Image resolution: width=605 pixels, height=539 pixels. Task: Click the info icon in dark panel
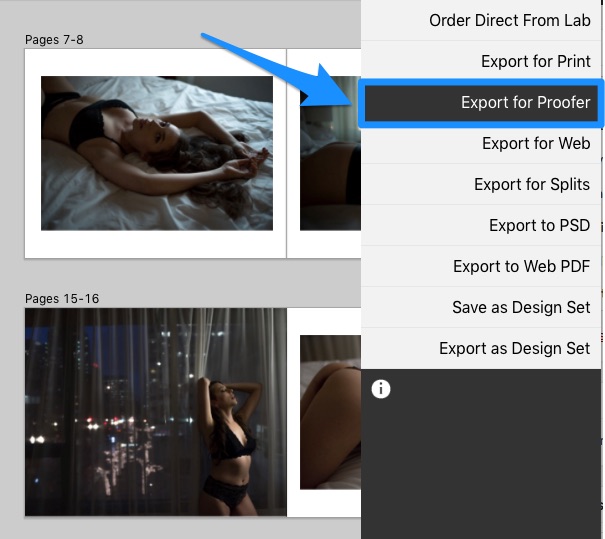point(380,389)
